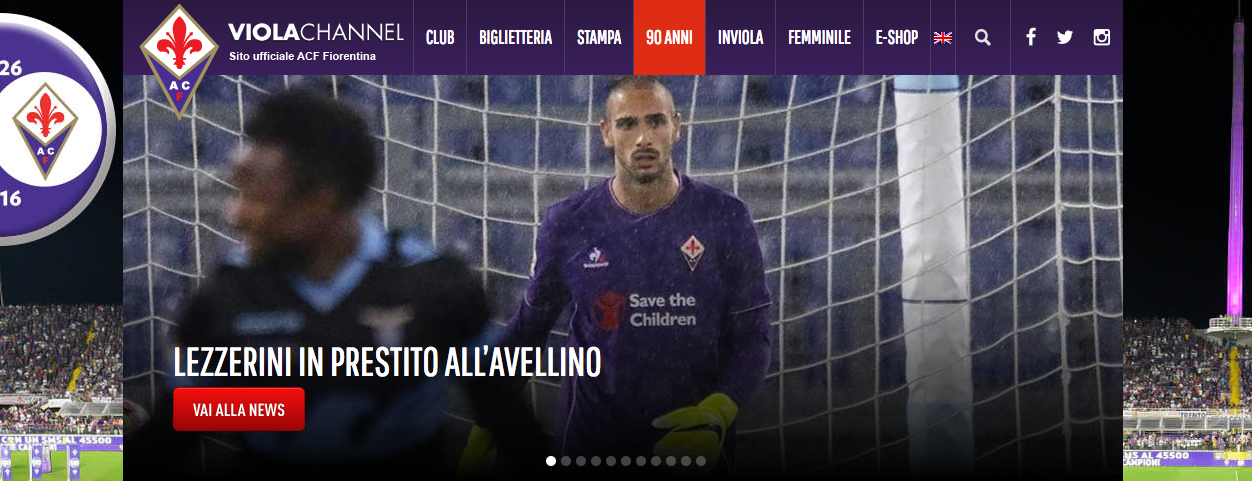
Task: Open the BIGLIETTERIA menu
Action: coord(515,38)
